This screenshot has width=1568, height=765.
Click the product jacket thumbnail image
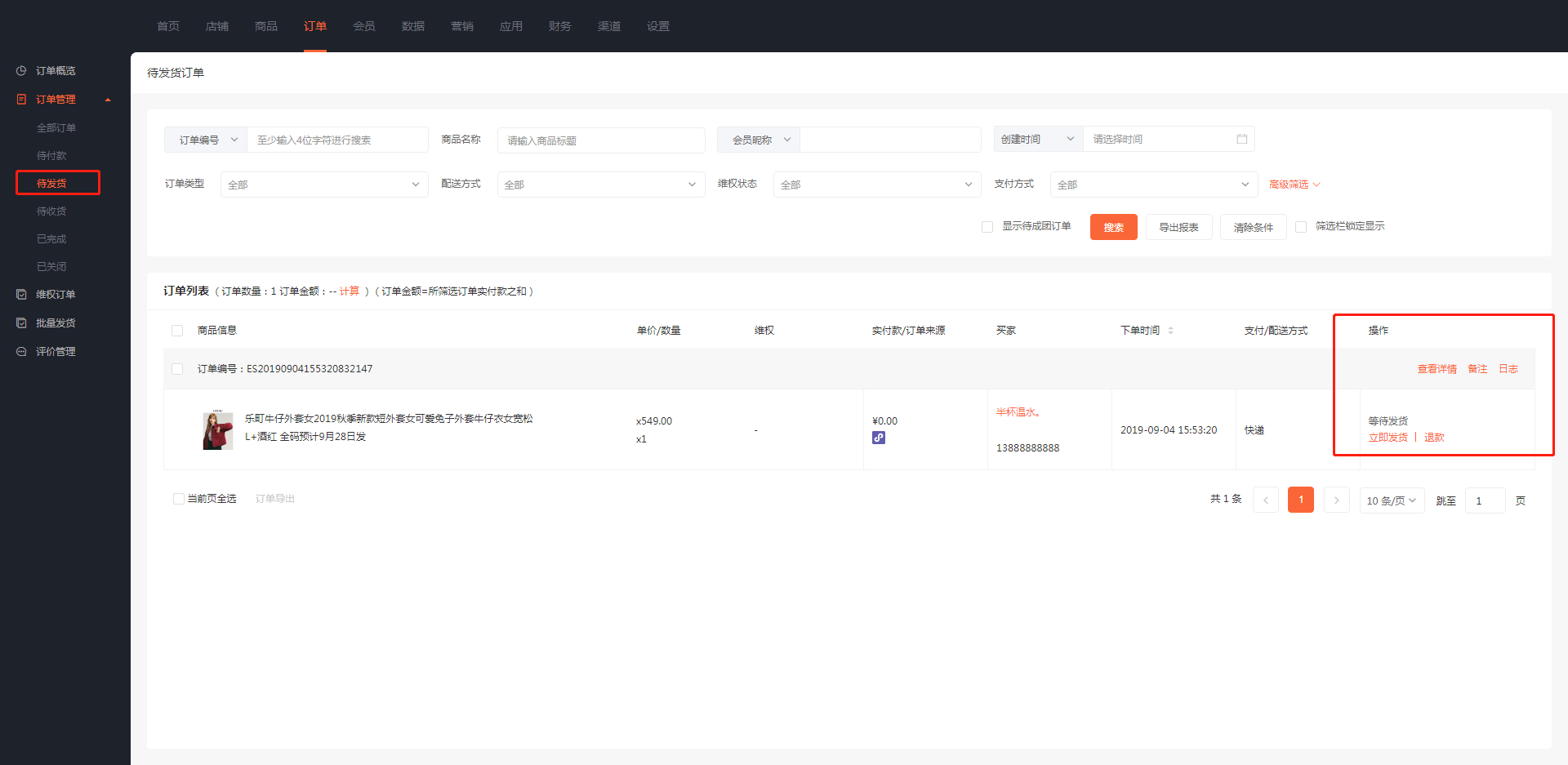[x=218, y=429]
